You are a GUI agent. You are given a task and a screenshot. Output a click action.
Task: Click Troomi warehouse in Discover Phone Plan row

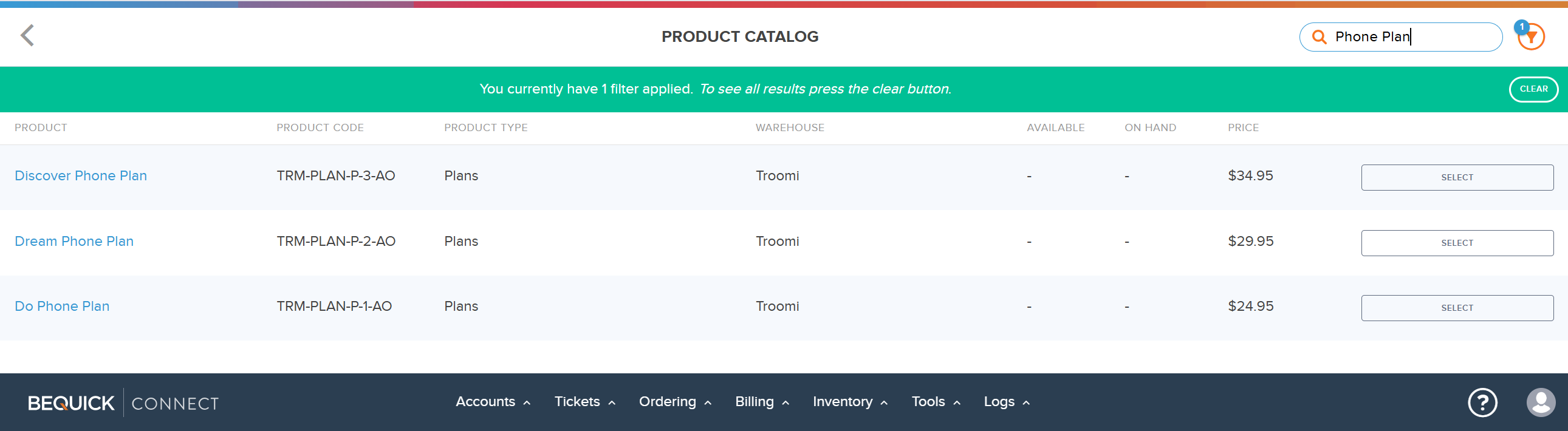(x=777, y=175)
